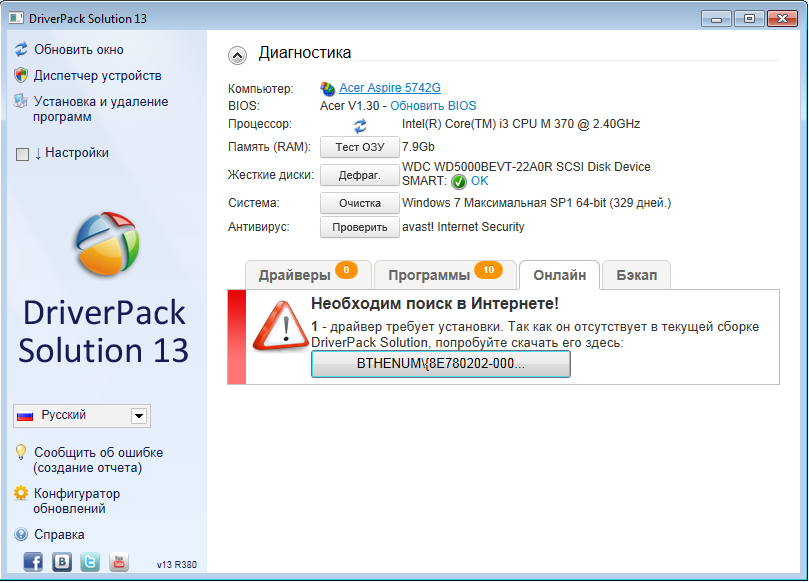Click the Проверить antivirus button
Screen dimensions: 809x583
point(360,227)
